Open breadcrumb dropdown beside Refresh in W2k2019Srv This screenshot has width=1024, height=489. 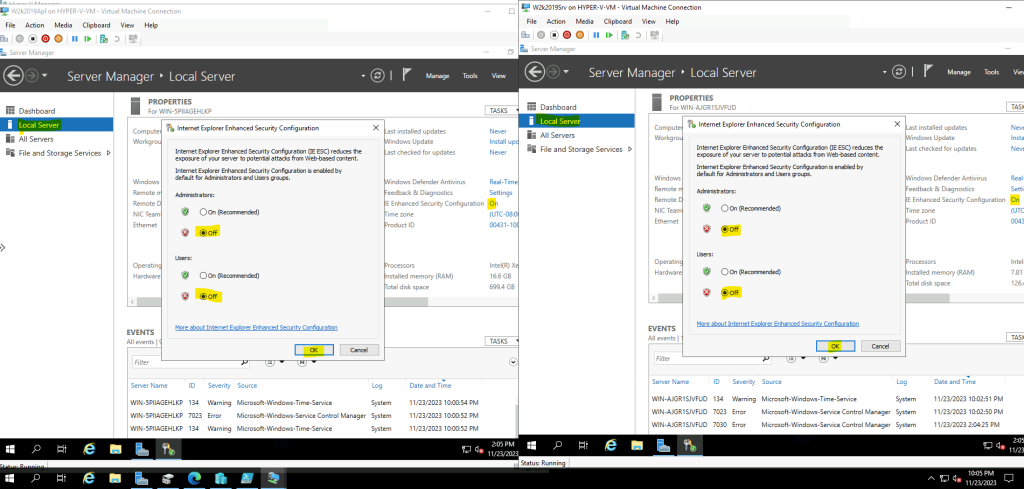click(885, 72)
